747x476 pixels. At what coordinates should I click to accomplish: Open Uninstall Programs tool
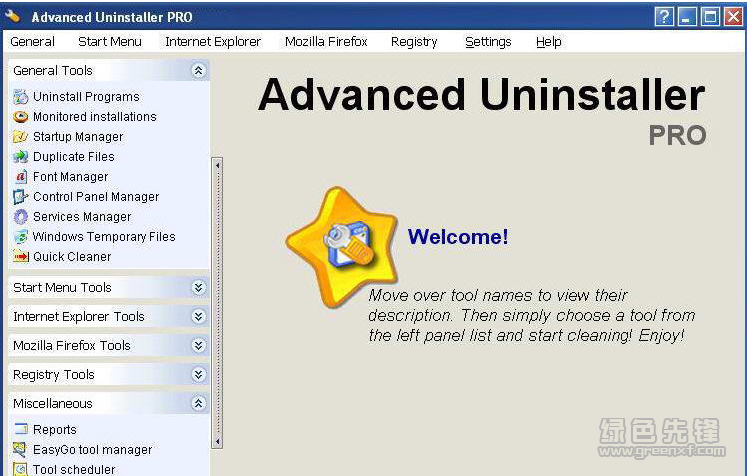click(x=86, y=97)
